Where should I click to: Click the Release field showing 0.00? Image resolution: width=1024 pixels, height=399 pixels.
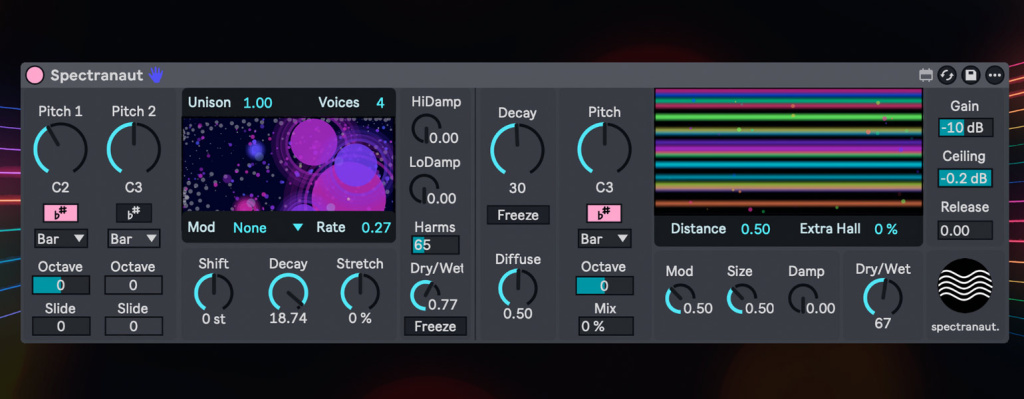(x=965, y=230)
